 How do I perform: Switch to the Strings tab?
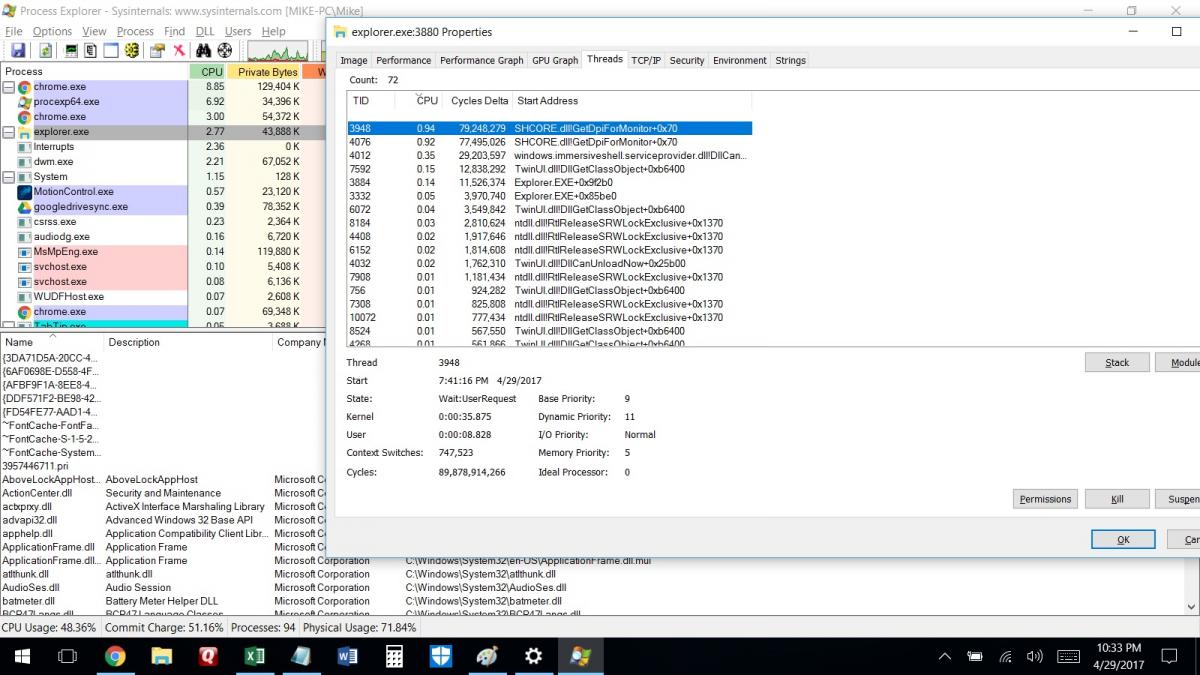tap(790, 60)
